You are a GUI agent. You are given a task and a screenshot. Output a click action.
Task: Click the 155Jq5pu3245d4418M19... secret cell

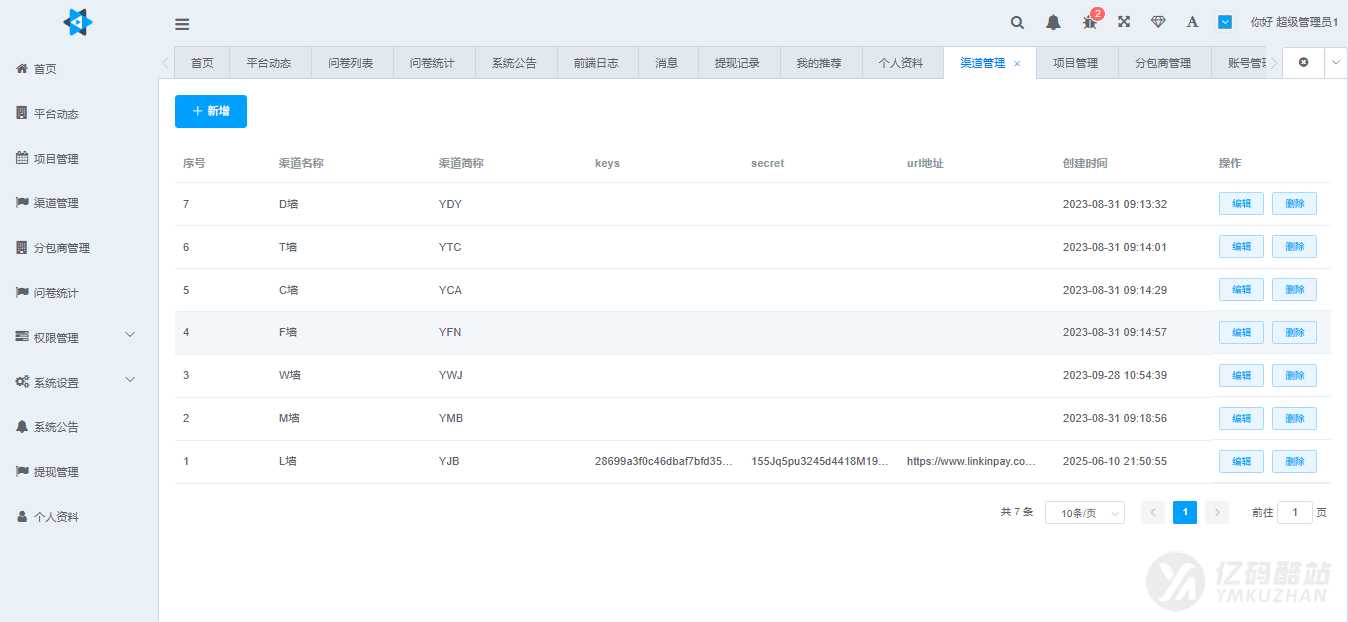point(820,462)
